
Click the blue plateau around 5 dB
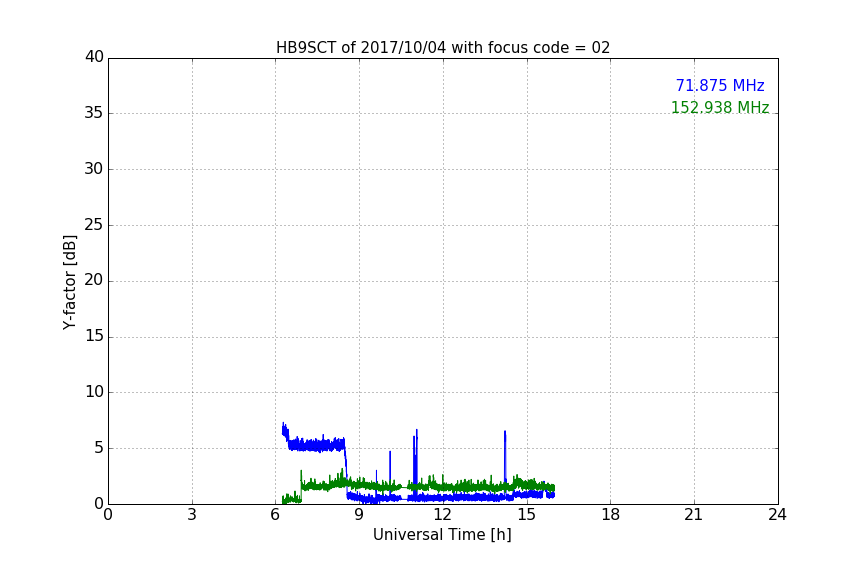(317, 445)
